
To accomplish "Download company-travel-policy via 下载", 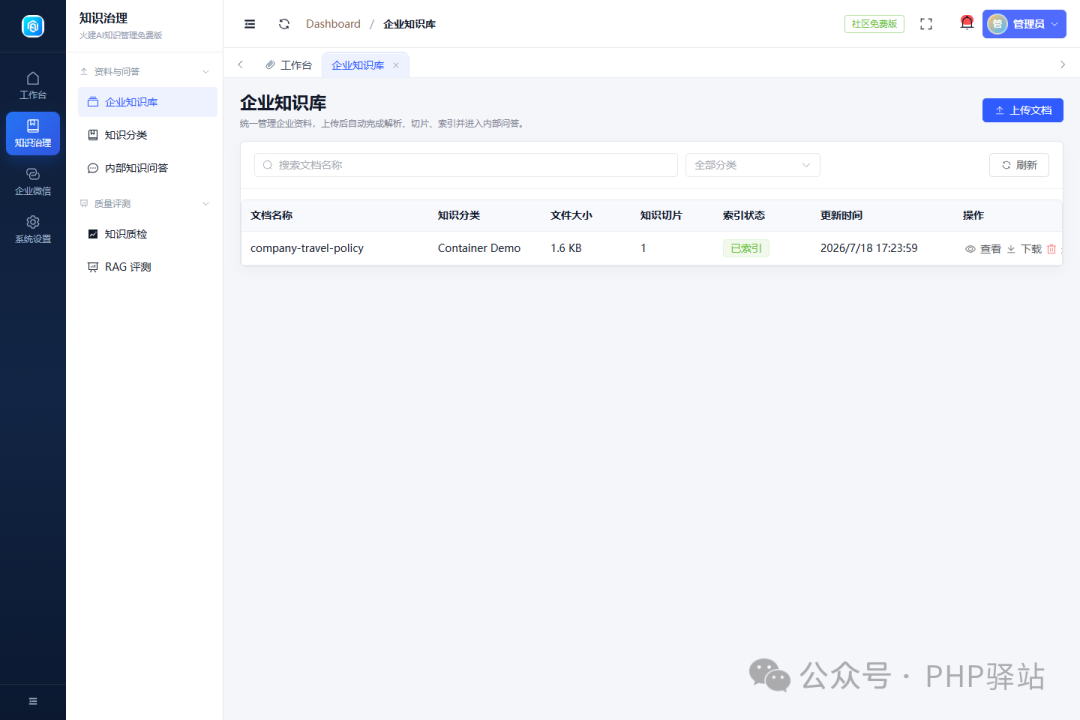I will pyautogui.click(x=1024, y=249).
